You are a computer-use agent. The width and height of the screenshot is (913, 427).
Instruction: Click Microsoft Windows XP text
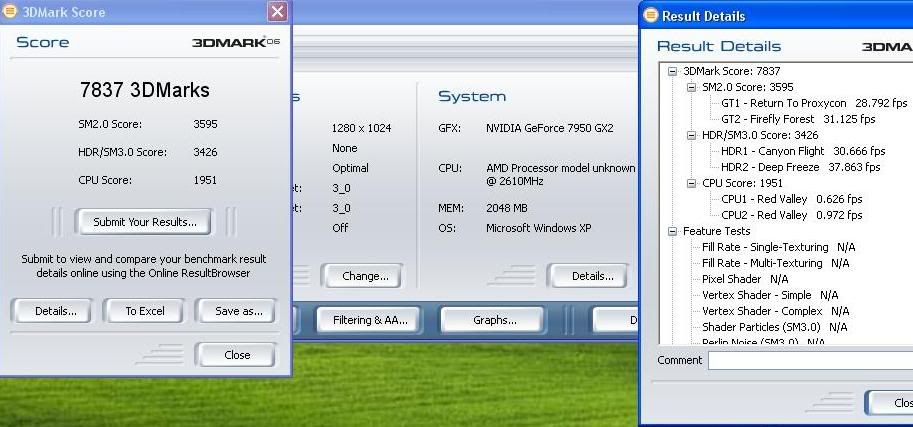(x=539, y=228)
